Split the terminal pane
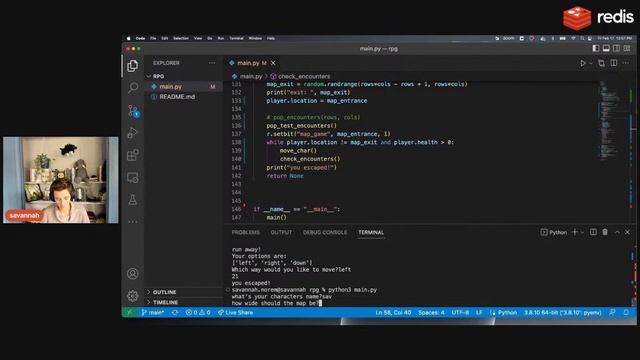Image resolution: width=640 pixels, height=360 pixels. point(593,232)
